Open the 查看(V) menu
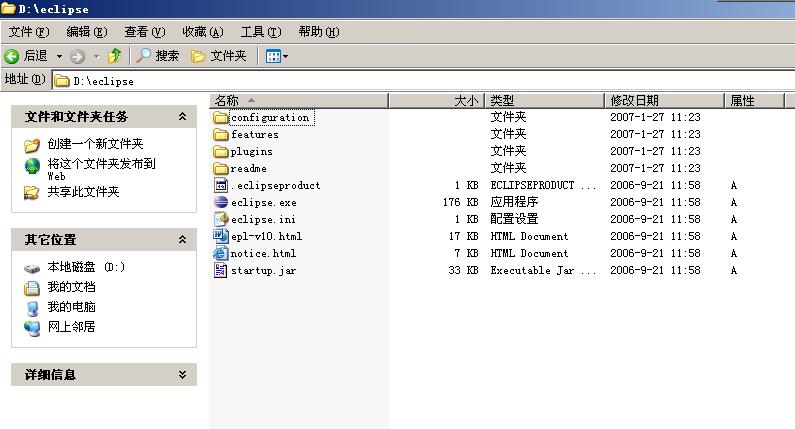The height and width of the screenshot is (429, 795). [x=144, y=32]
